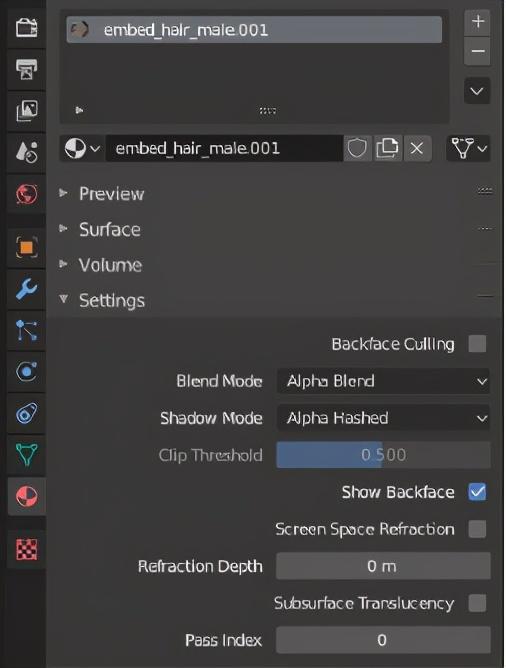Screen dimensions: 506x668
Task: Open the Render properties tab icon
Action: tap(26, 28)
